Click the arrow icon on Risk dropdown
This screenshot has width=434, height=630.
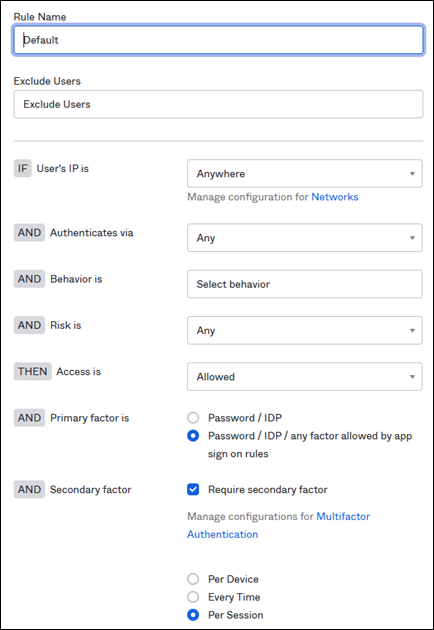pos(412,331)
